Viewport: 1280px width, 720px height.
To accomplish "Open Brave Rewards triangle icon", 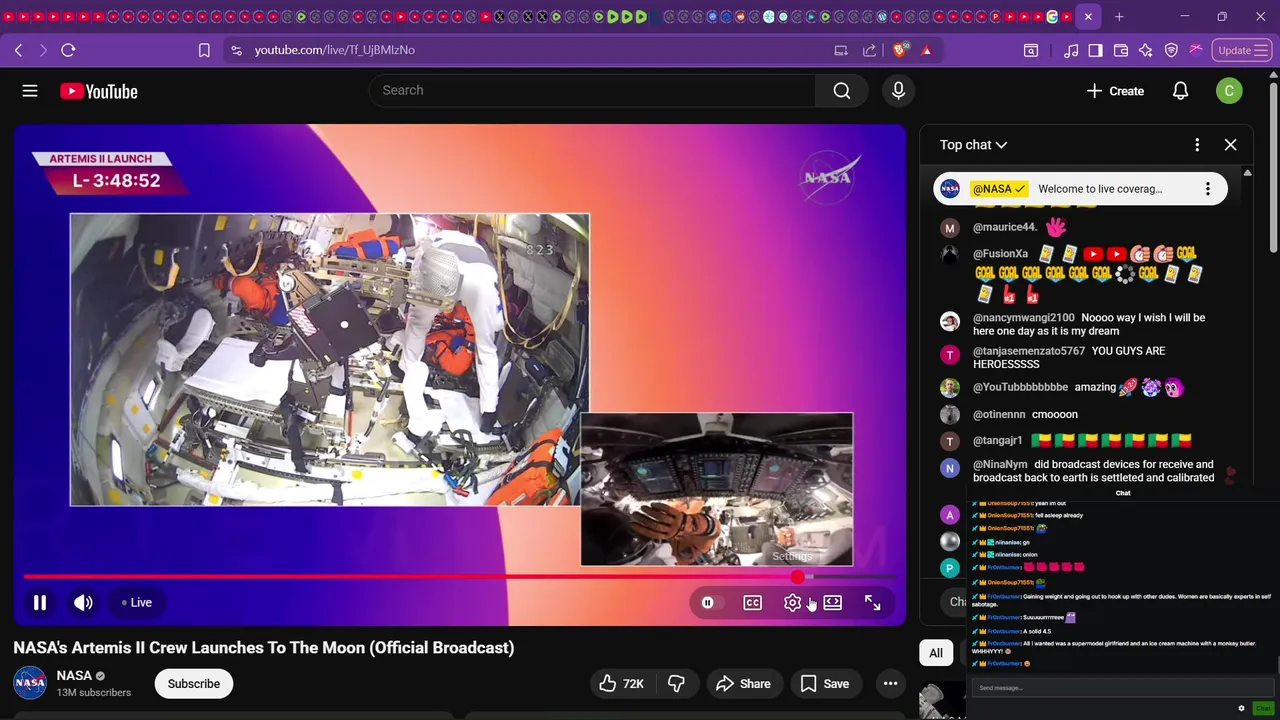I will [x=926, y=50].
